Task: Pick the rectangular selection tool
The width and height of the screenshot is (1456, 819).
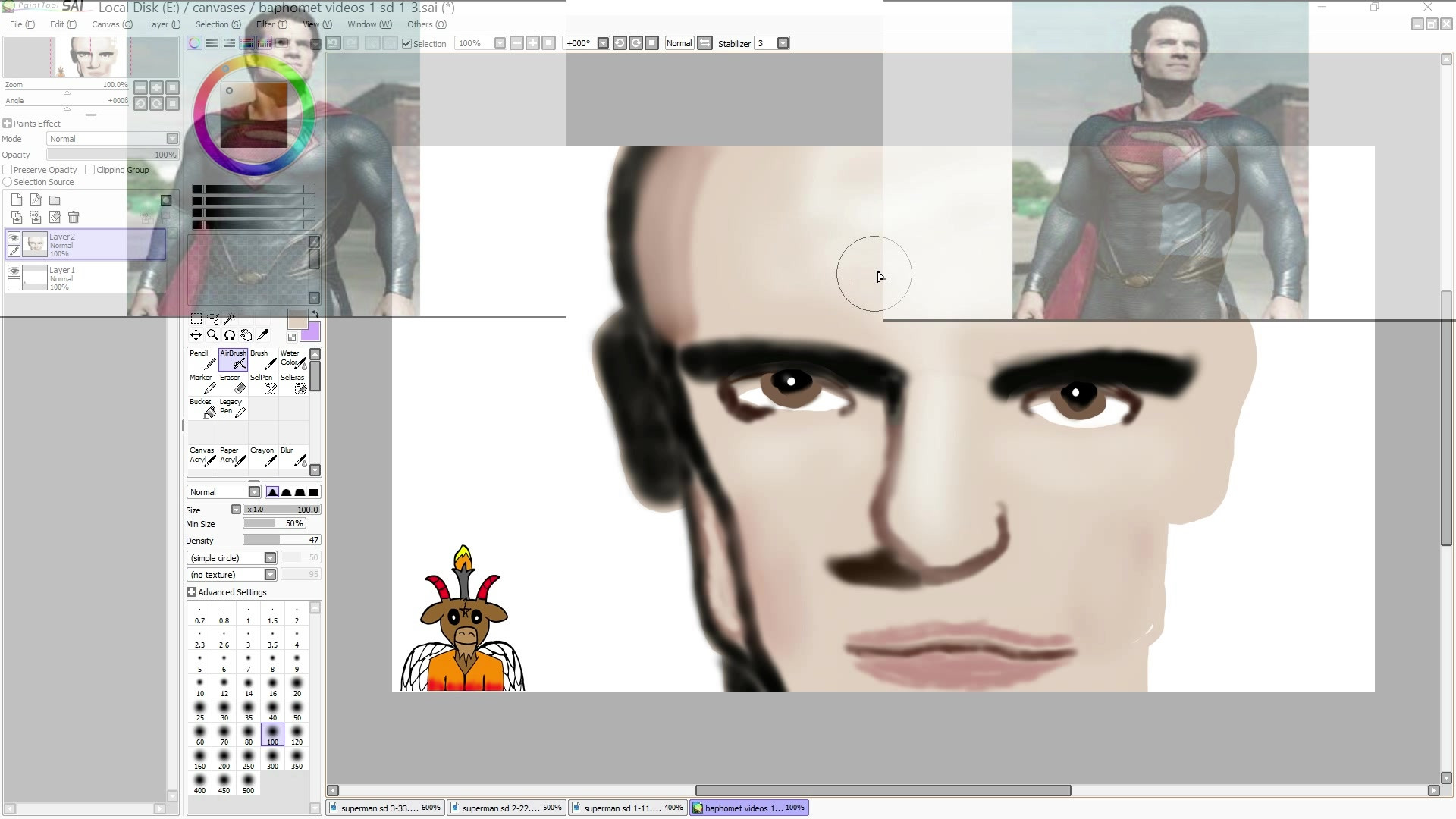Action: coord(196,318)
